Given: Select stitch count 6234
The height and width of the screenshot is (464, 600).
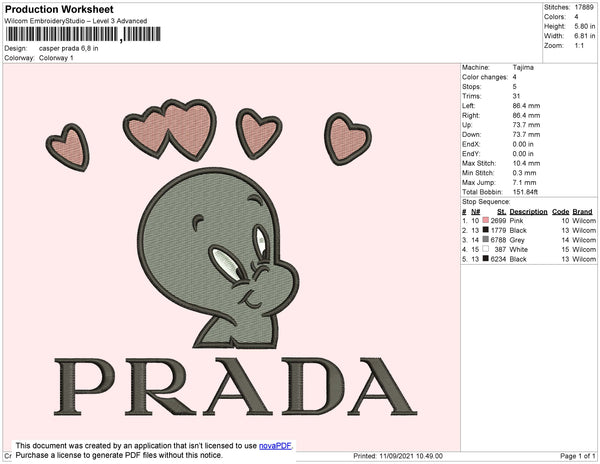Looking at the screenshot, I should coord(498,259).
